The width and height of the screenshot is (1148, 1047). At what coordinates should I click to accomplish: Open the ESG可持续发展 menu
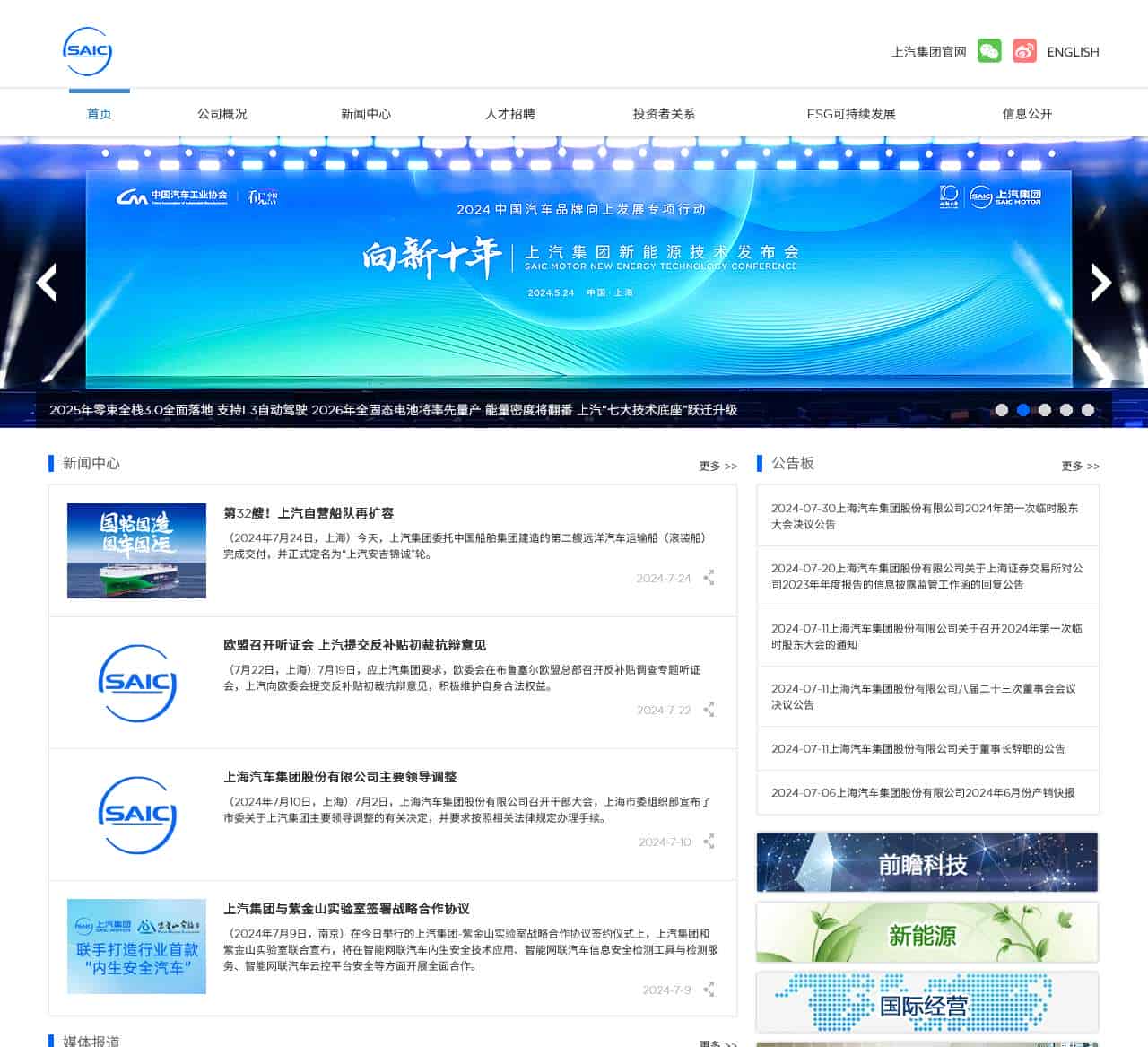851,114
